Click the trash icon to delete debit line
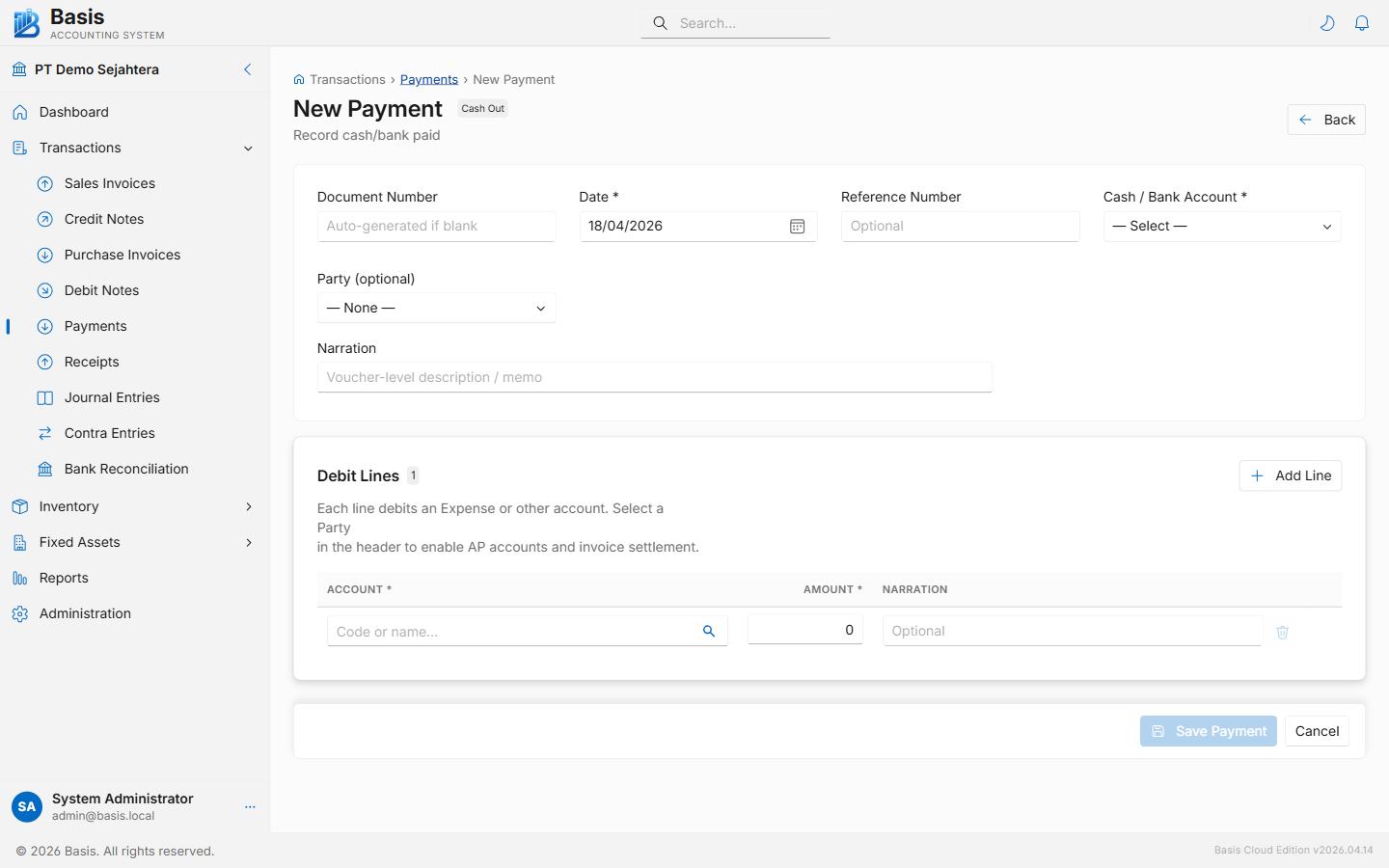The image size is (1389, 868). (x=1282, y=632)
